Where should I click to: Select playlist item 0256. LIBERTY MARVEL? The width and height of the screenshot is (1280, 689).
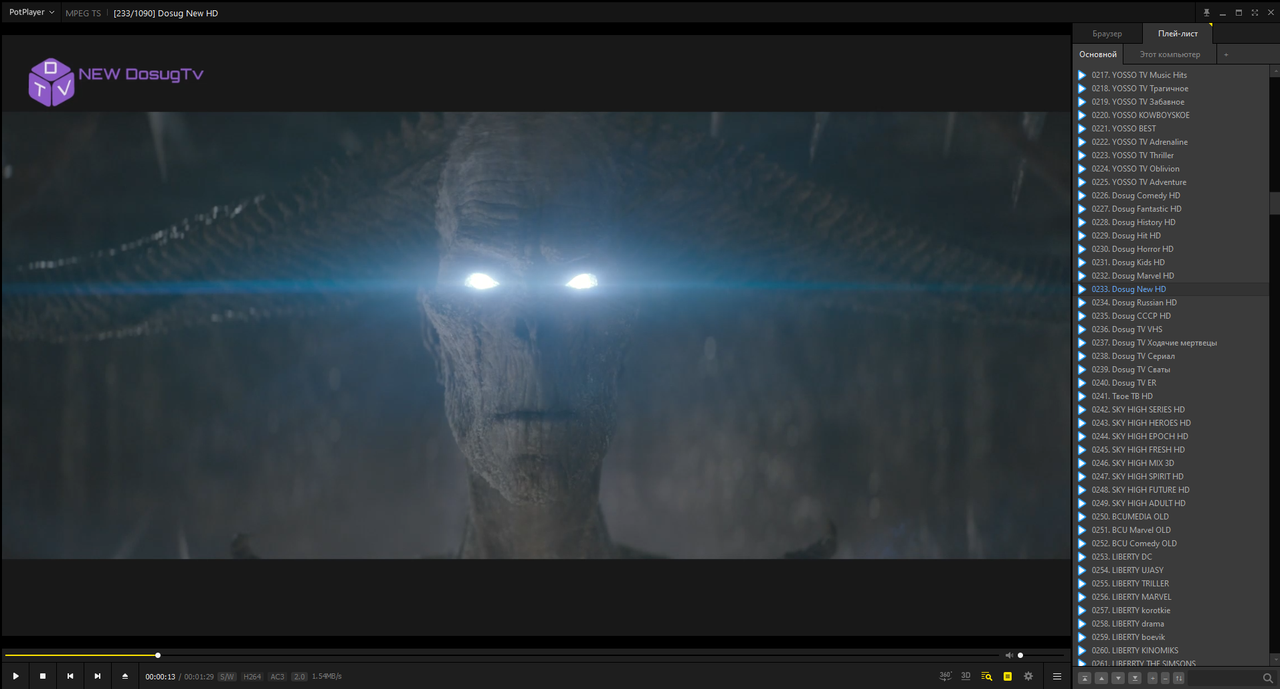1172,597
